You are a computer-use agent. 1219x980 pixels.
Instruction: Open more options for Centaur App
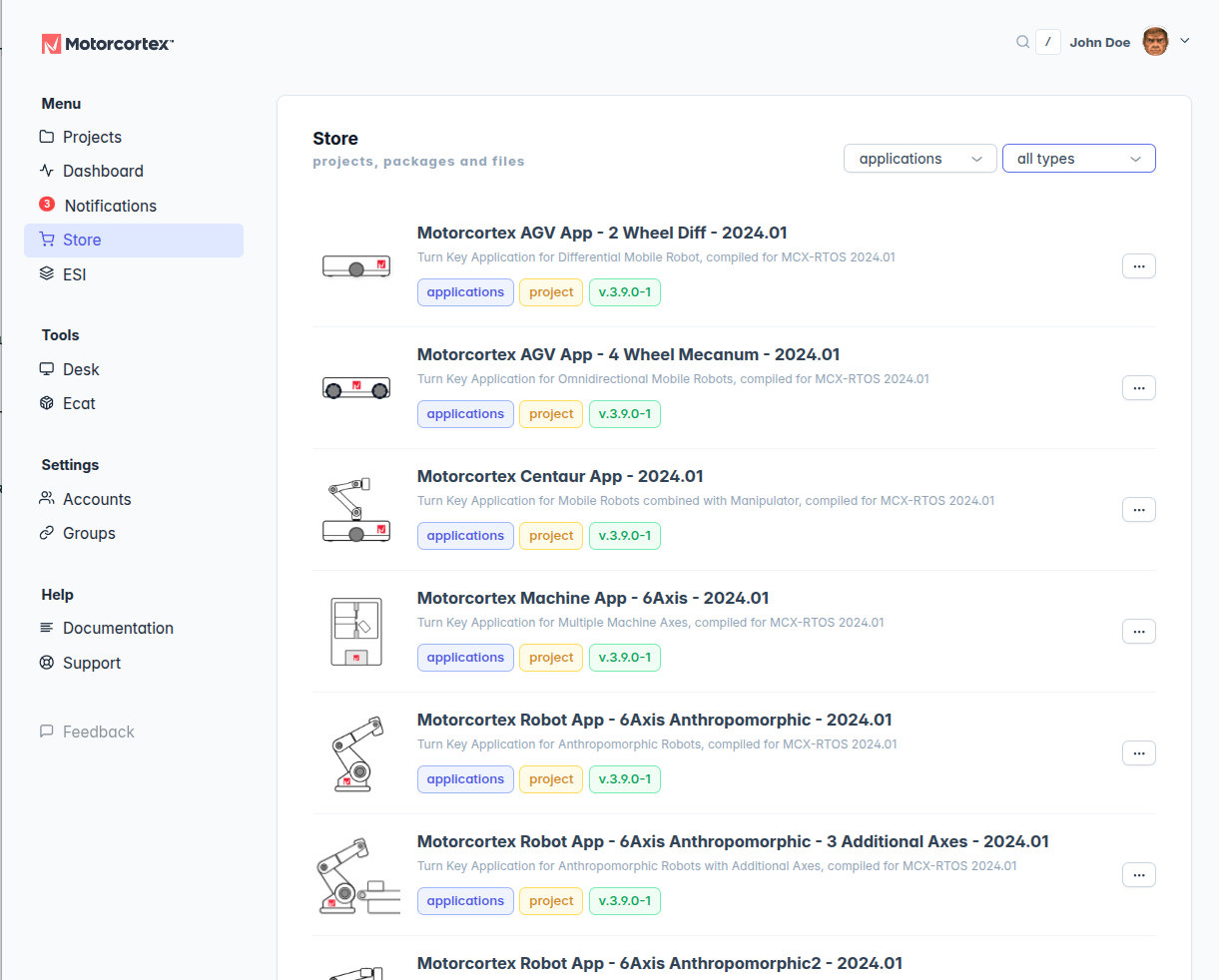click(1138, 510)
